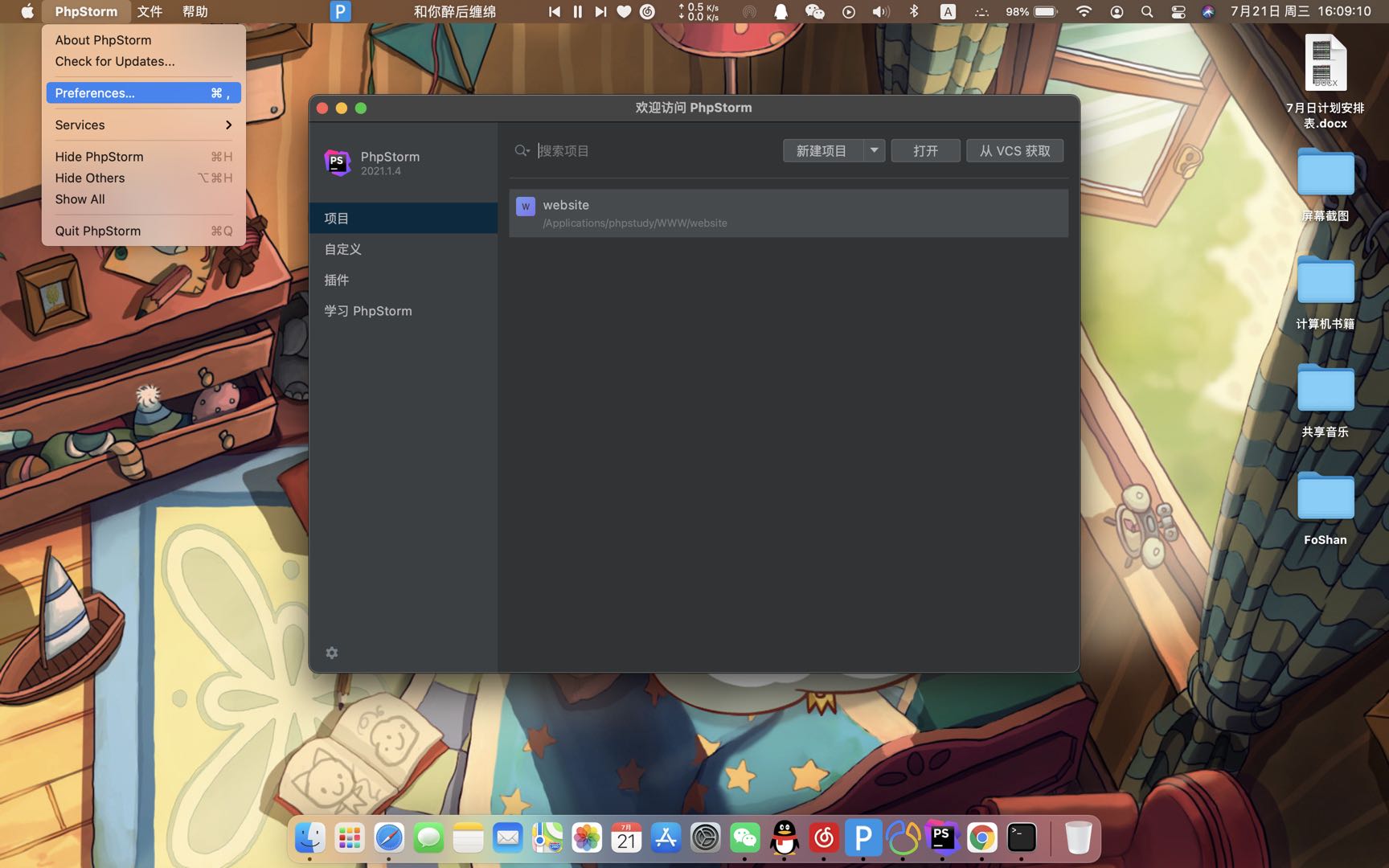Viewport: 1389px width, 868px height.
Task: Switch input source via A icon
Action: pos(948,11)
